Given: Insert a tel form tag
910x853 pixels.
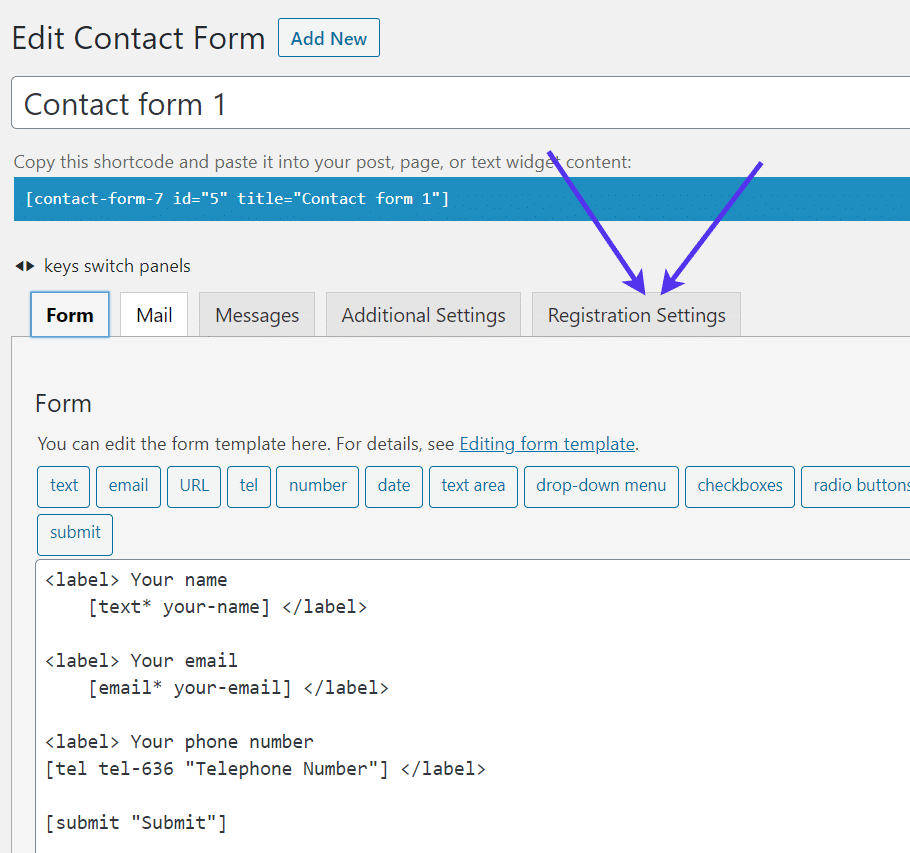Looking at the screenshot, I should pyautogui.click(x=249, y=486).
